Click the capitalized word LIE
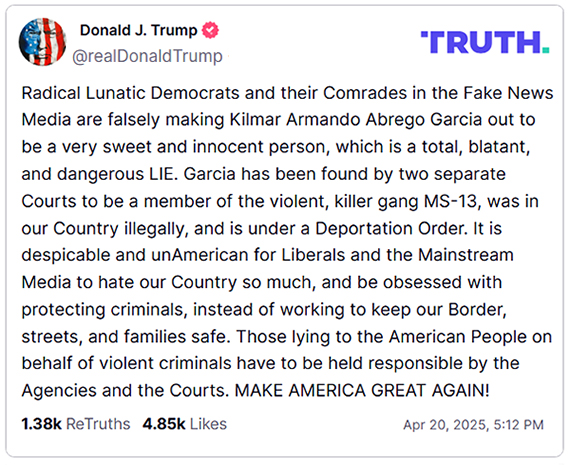Screen dimensions: 570x465 (162, 174)
